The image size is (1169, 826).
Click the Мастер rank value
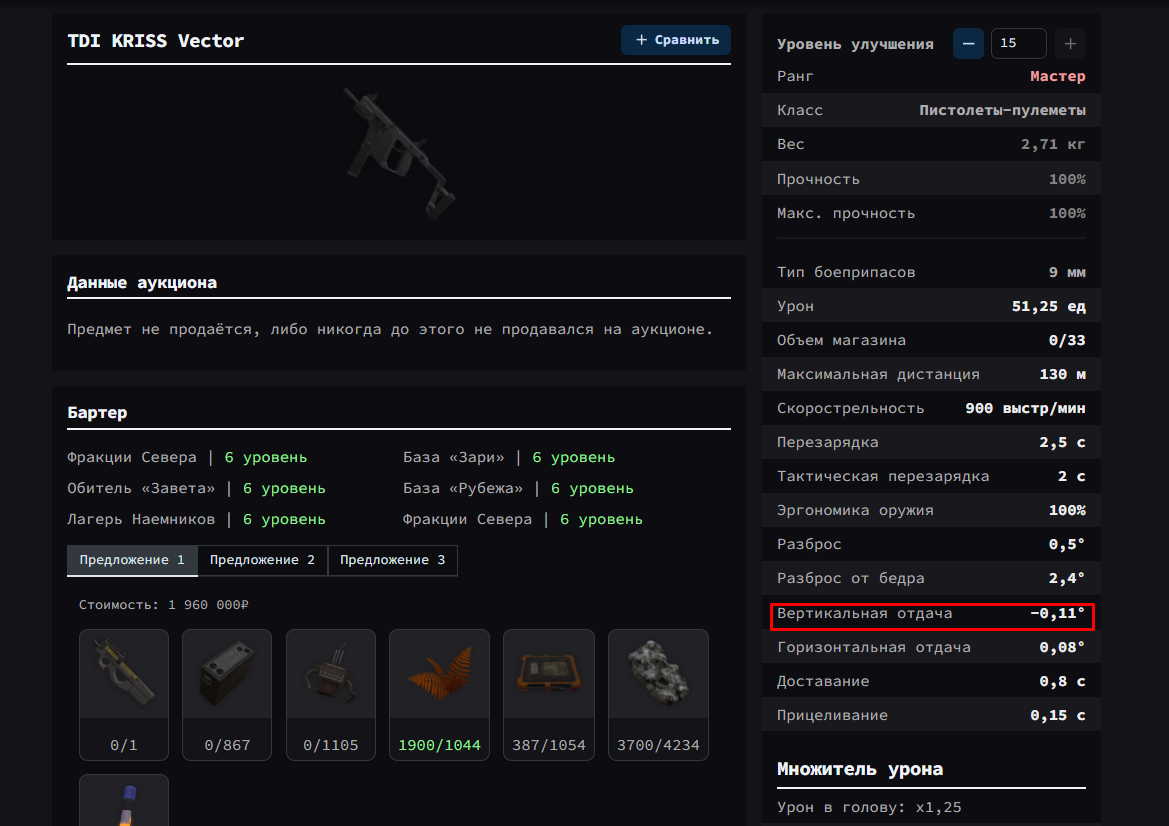point(1057,76)
